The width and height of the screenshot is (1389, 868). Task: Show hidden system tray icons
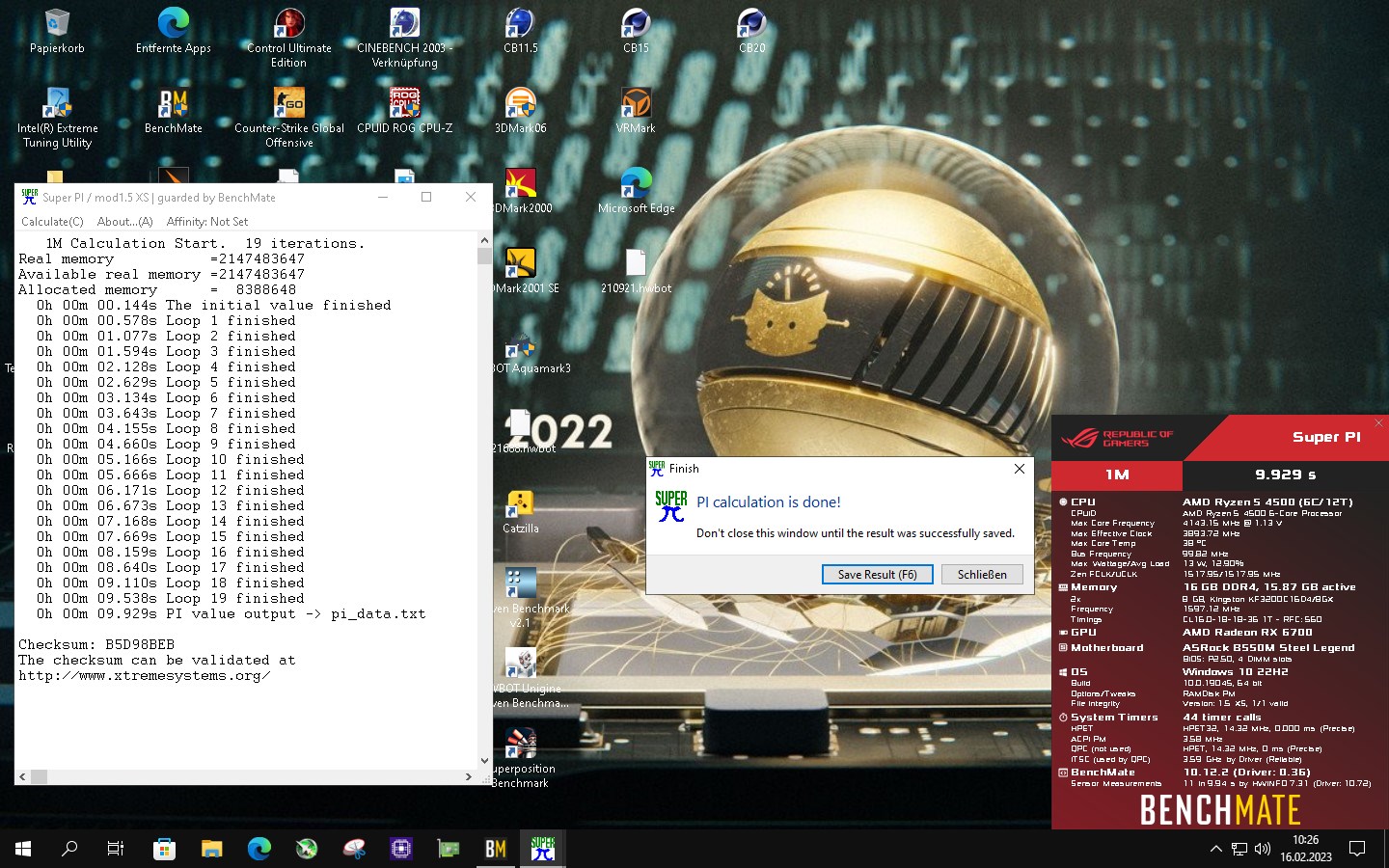(1215, 849)
